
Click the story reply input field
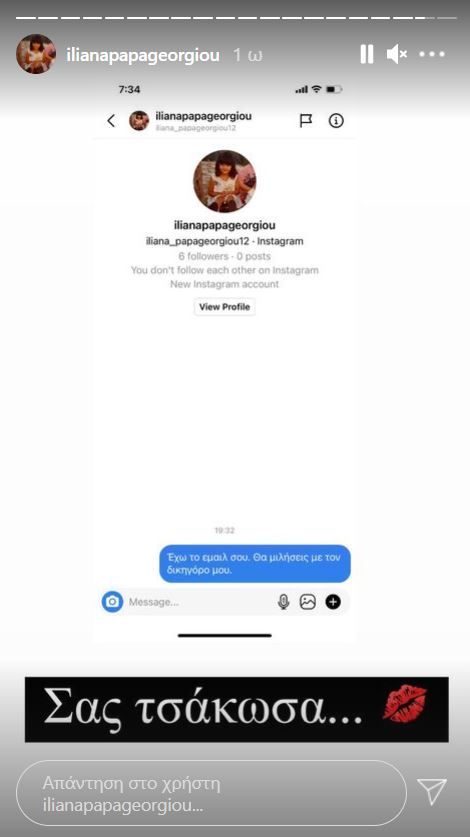212,793
